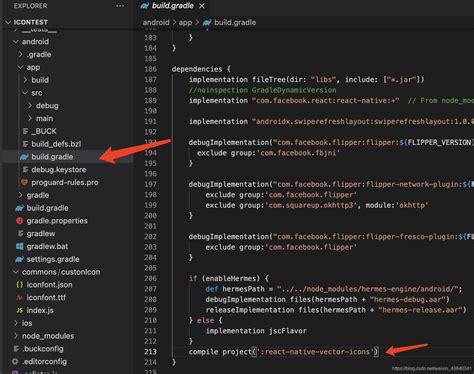Image resolution: width=474 pixels, height=374 pixels.
Task: Expand node_modules folder
Action: tap(15, 336)
